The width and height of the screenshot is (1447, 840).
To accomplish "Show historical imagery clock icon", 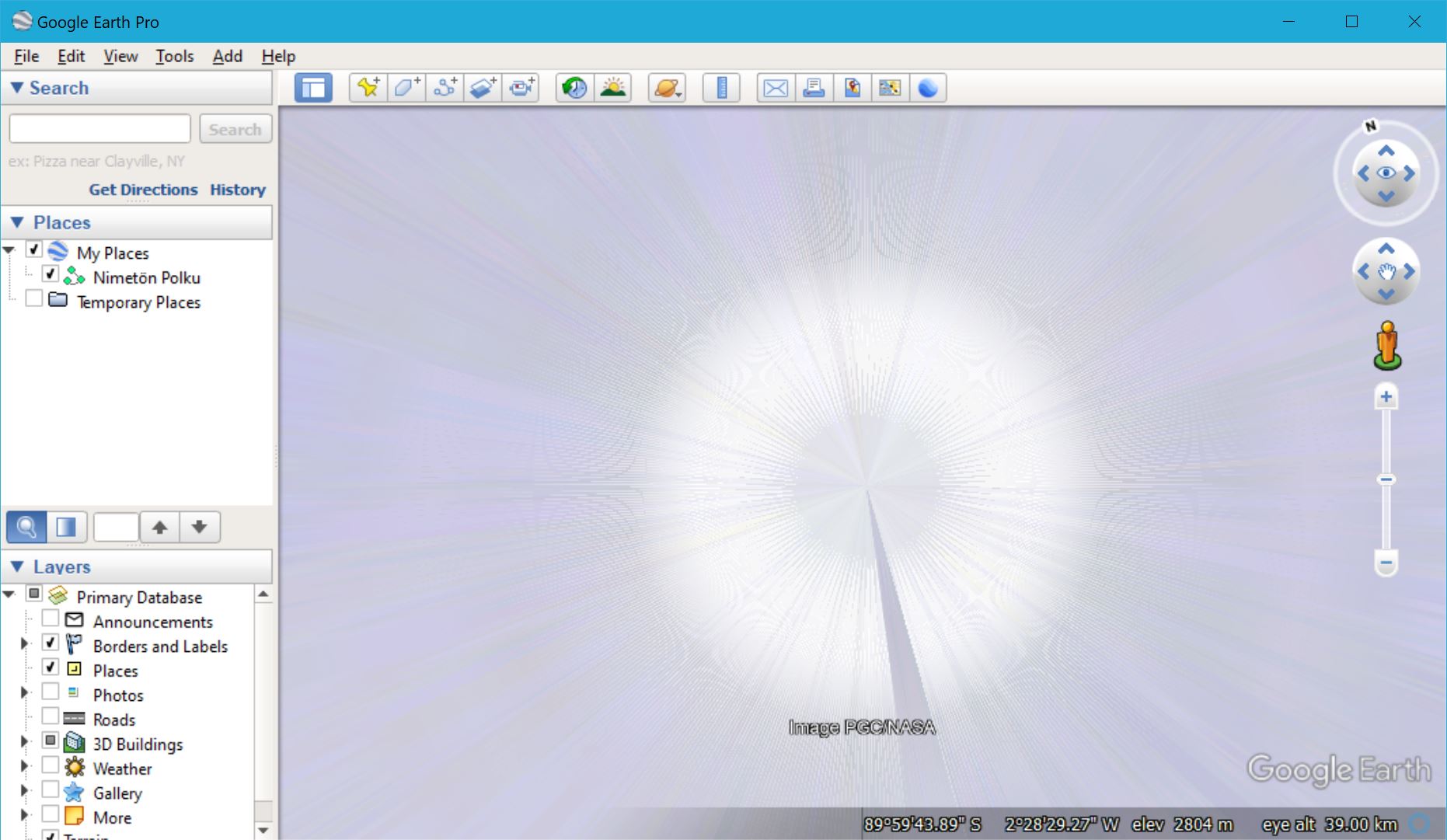I will click(575, 88).
